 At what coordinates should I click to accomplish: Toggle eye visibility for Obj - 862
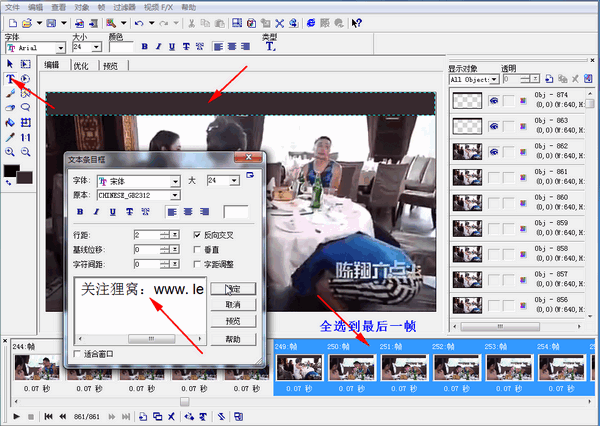(494, 152)
